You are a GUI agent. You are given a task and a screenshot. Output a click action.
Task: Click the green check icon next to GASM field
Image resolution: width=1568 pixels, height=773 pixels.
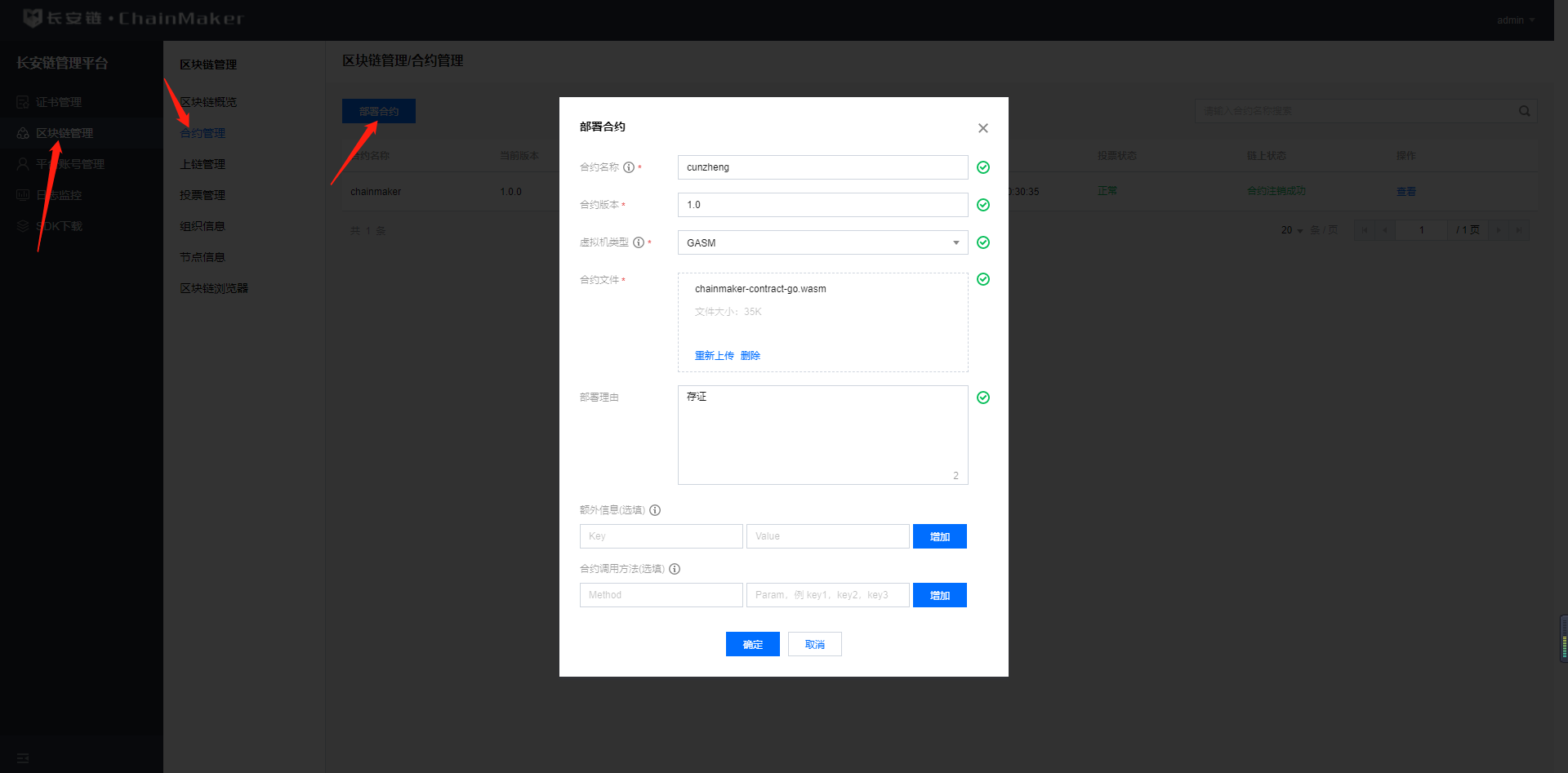click(x=983, y=242)
